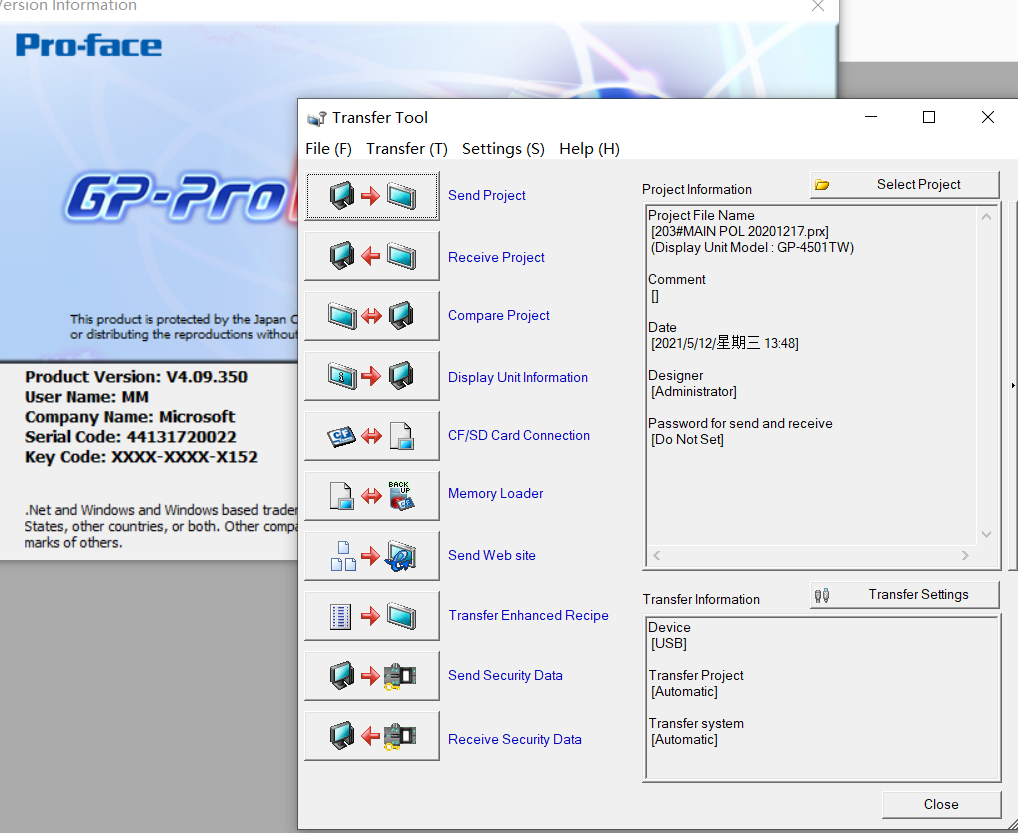This screenshot has width=1018, height=833.
Task: Launch Memory Loader icon button
Action: click(x=372, y=495)
